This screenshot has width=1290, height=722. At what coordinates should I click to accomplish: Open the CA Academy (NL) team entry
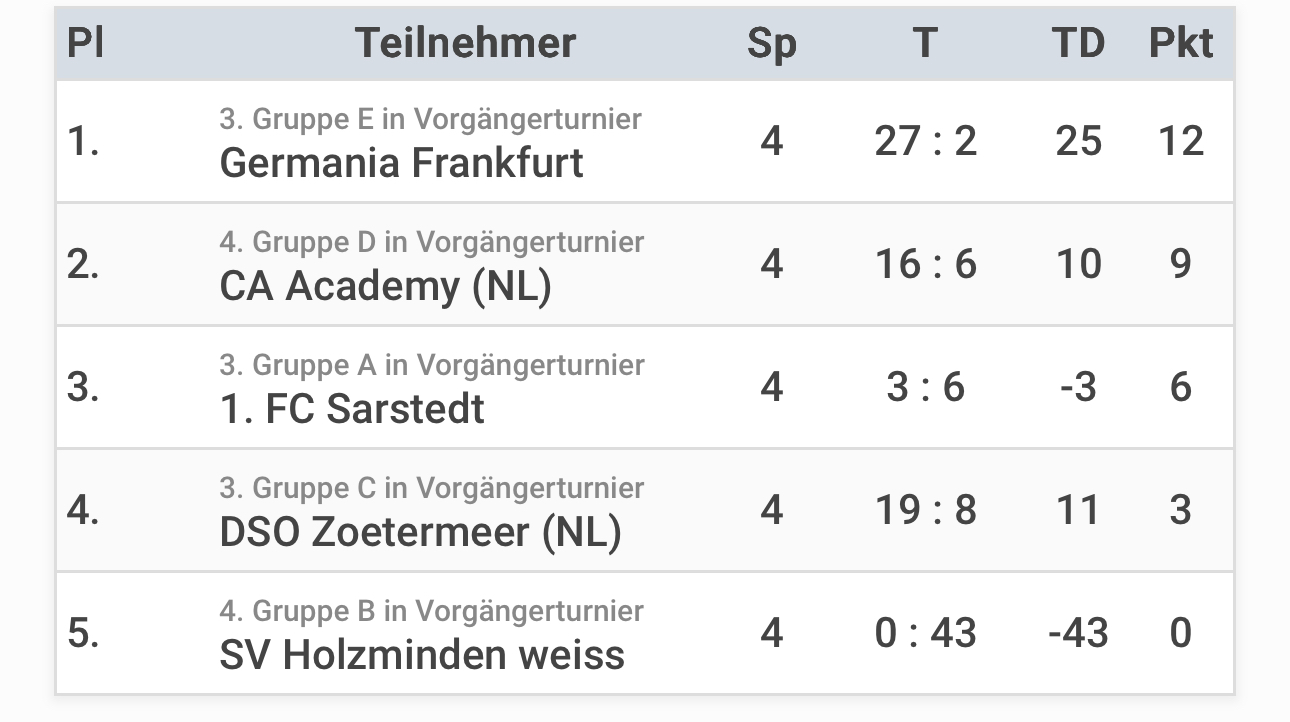click(385, 287)
